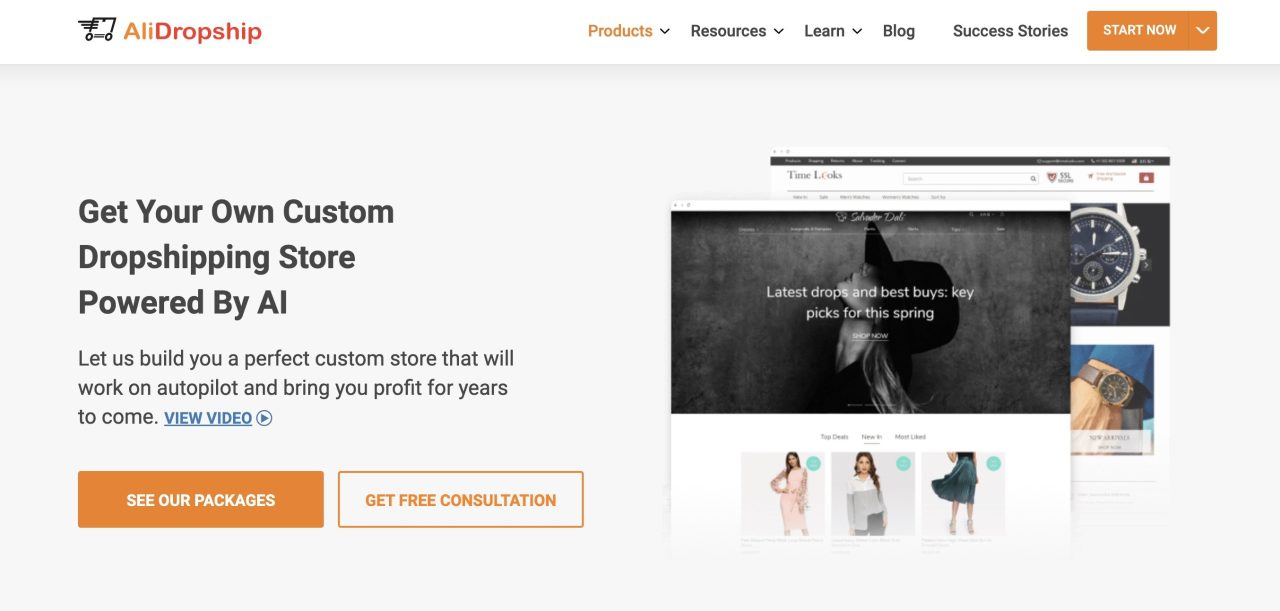Click the START NOW button
The height and width of the screenshot is (611, 1280).
pos(1139,31)
